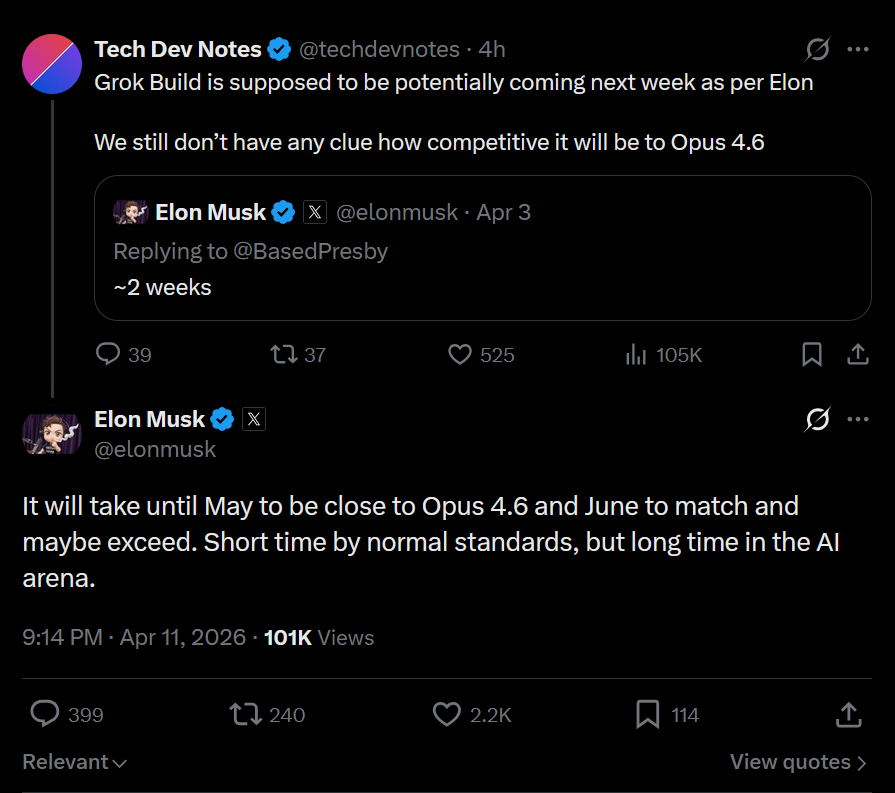Repost the Tech Dev Notes post
The width and height of the screenshot is (895, 793).
283,355
